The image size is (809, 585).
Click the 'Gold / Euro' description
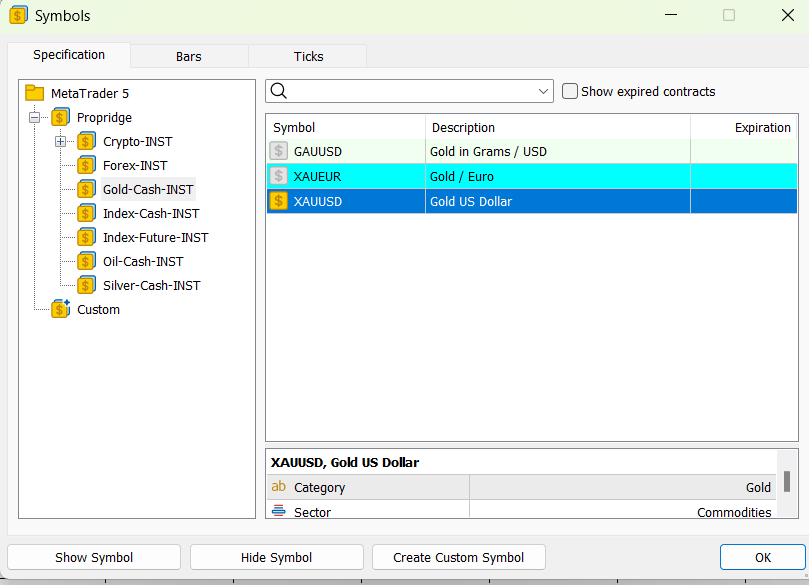(x=462, y=176)
